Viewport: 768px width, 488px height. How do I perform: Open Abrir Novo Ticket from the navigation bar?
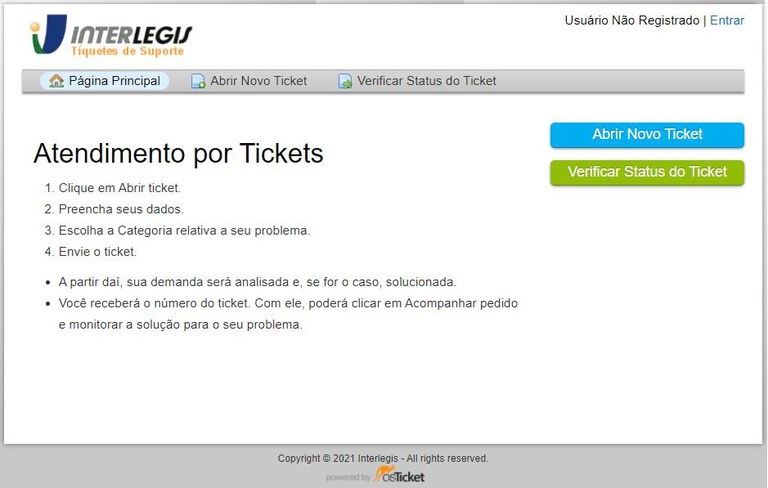(x=249, y=81)
